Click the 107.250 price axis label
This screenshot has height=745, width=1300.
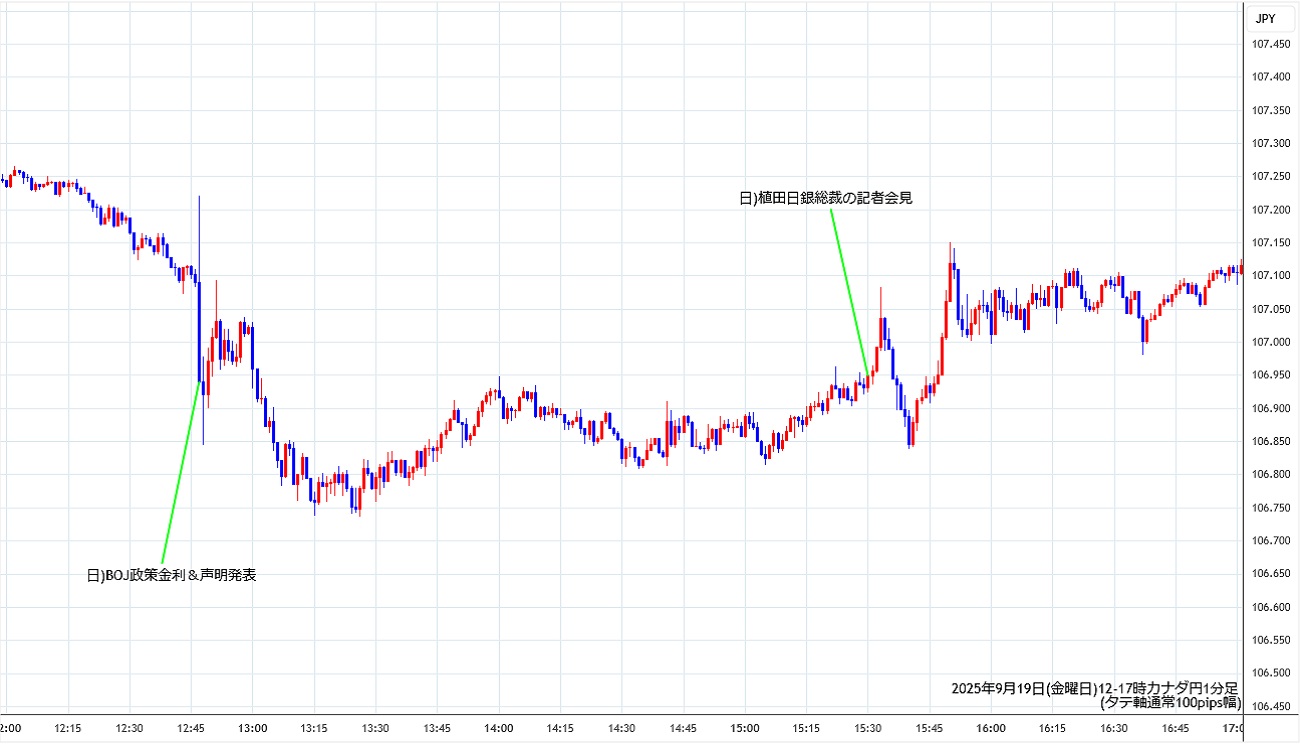(1271, 176)
